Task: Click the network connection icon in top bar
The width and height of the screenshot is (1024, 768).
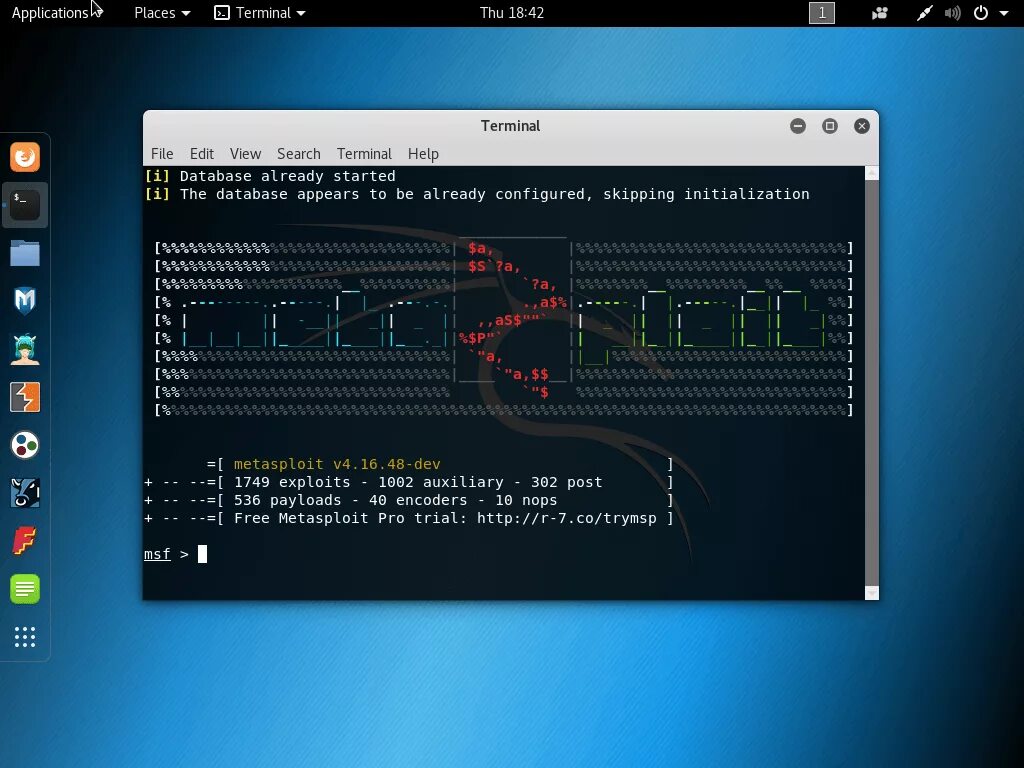Action: [x=924, y=13]
